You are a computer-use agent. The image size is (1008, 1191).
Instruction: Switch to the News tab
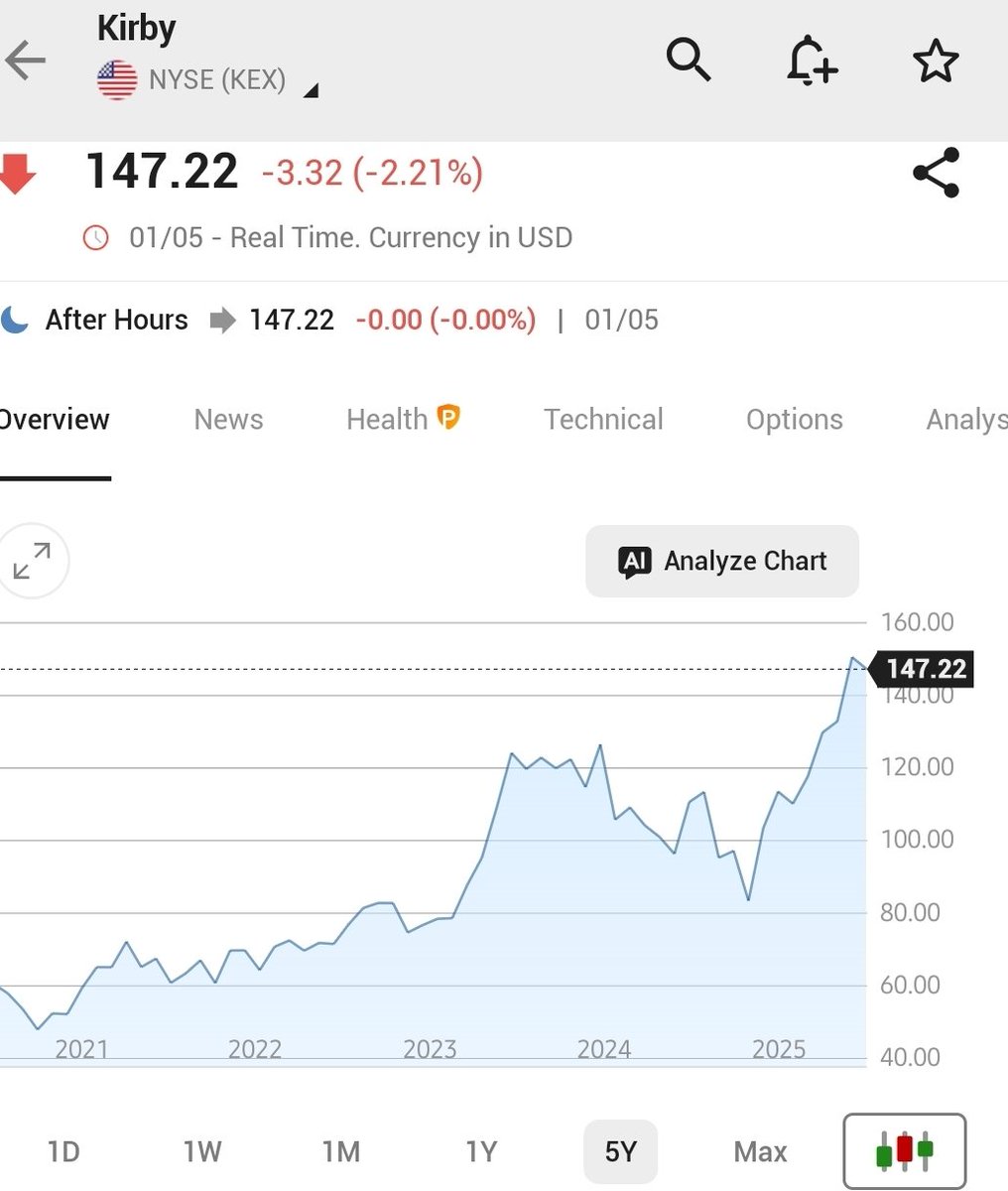(x=228, y=420)
